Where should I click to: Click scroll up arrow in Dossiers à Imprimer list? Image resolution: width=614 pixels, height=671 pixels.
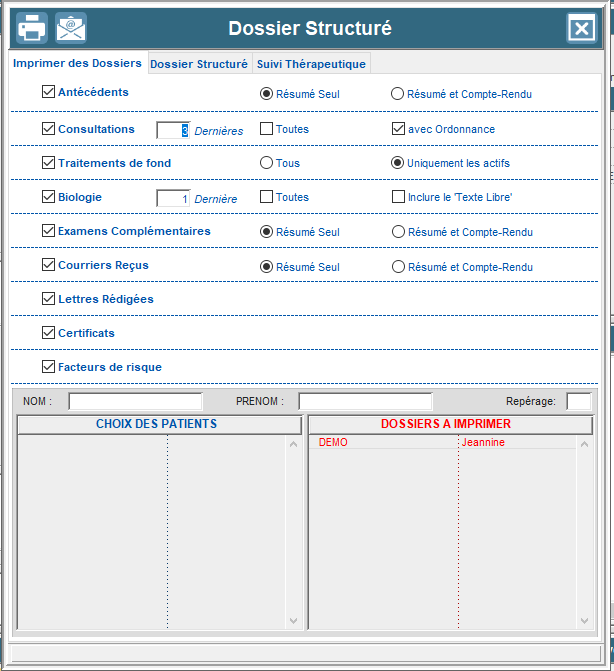coord(584,443)
